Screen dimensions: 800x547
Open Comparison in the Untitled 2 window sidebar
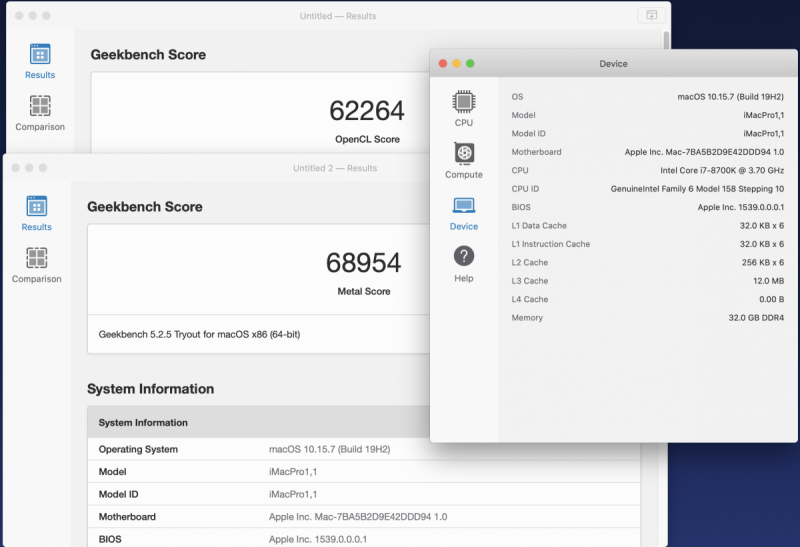(37, 266)
